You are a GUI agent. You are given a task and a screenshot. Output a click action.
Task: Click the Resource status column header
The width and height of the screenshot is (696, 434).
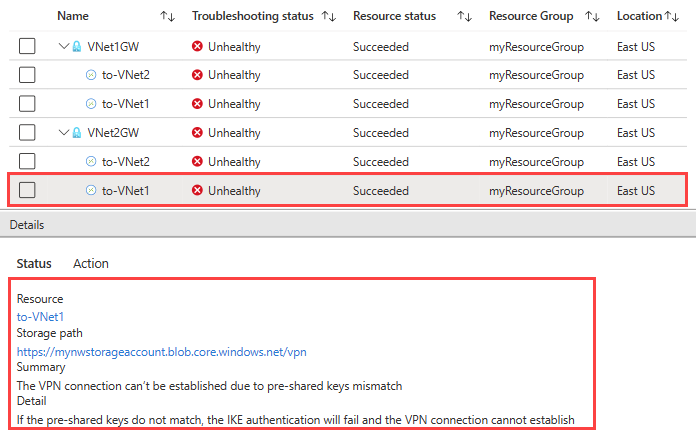(395, 16)
